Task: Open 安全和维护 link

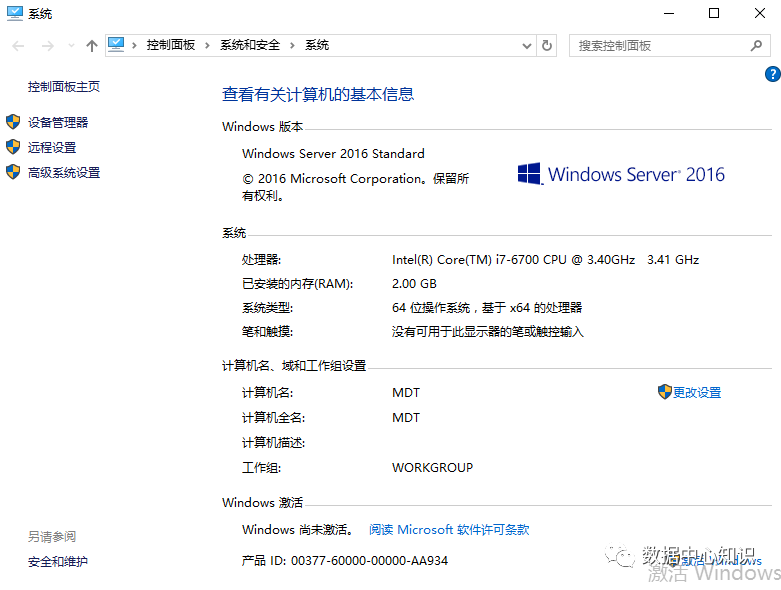Action: pos(58,562)
